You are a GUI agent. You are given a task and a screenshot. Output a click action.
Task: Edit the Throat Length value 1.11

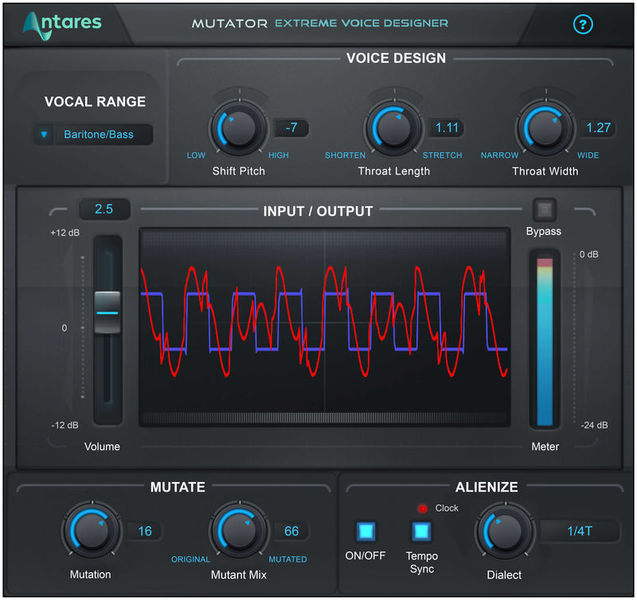coord(446,128)
